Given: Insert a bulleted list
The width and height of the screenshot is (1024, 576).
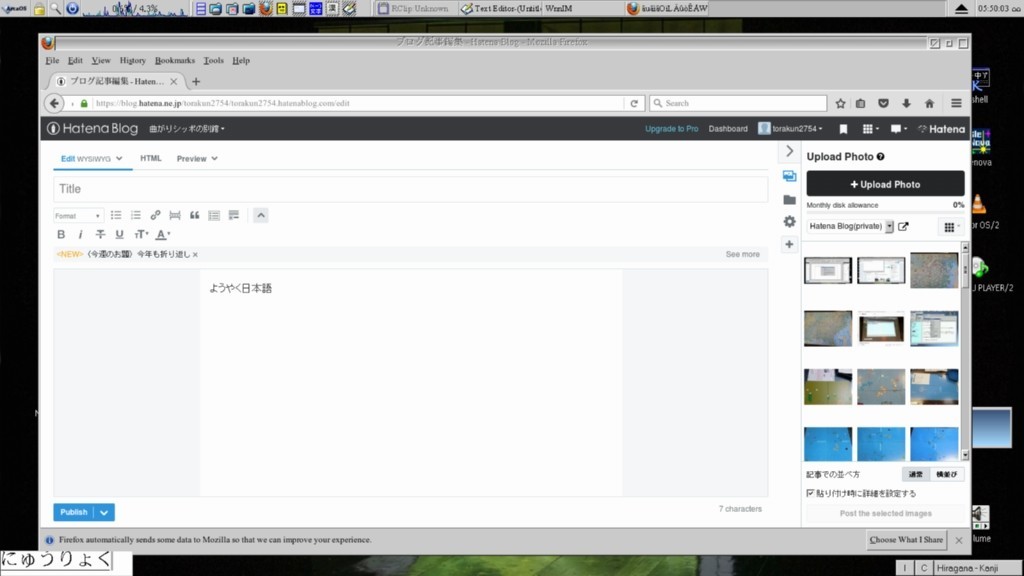Looking at the screenshot, I should (116, 216).
